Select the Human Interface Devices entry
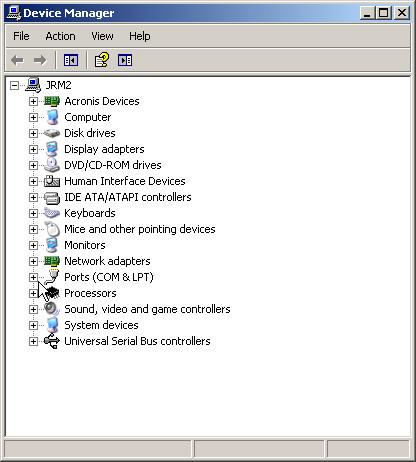 tap(125, 181)
